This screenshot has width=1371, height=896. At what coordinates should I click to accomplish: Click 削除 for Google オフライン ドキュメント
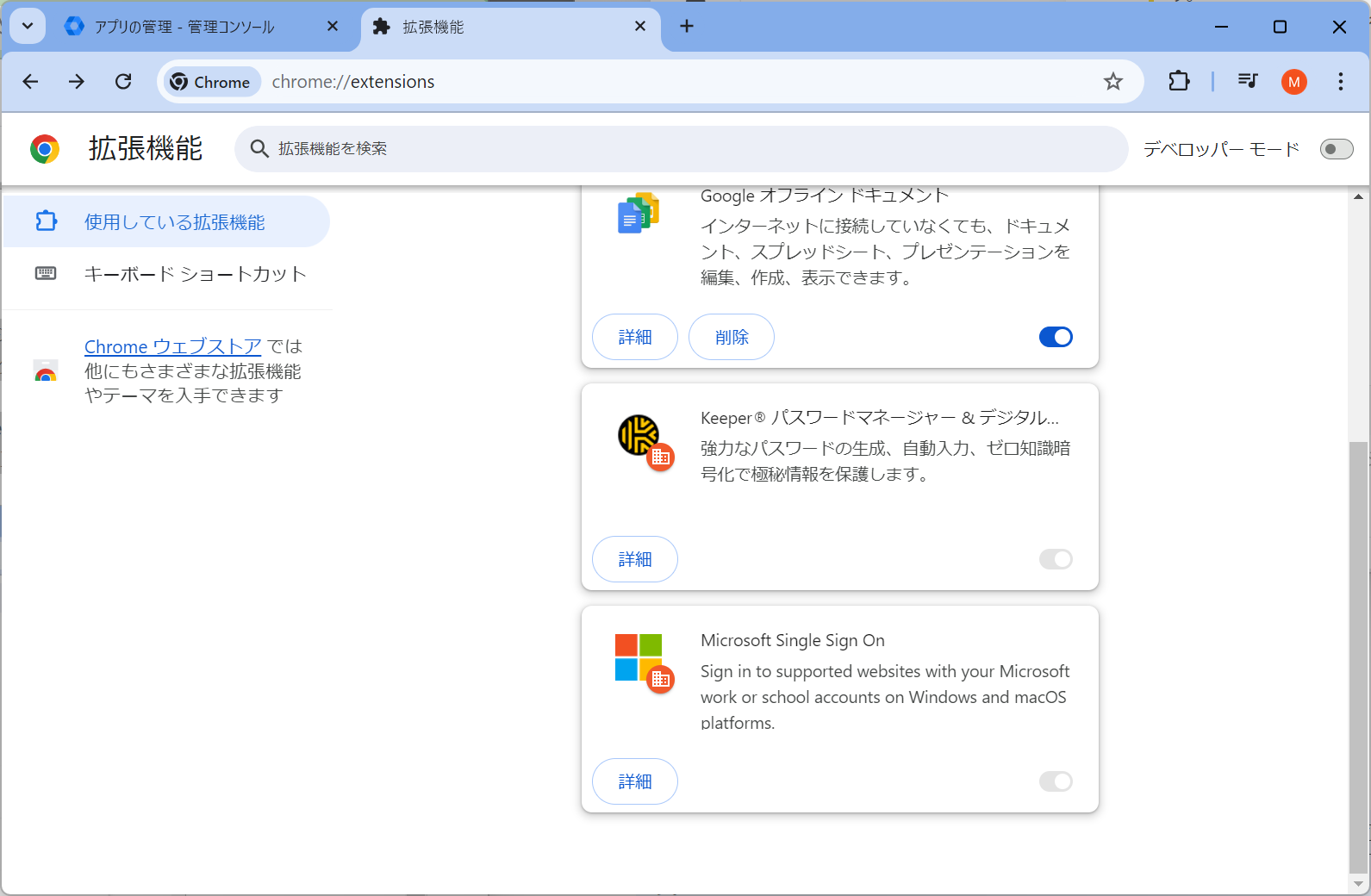click(732, 337)
